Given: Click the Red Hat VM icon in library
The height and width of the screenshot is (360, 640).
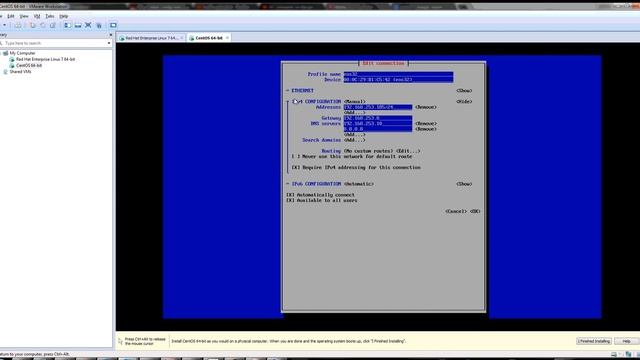Looking at the screenshot, I should 12,59.
